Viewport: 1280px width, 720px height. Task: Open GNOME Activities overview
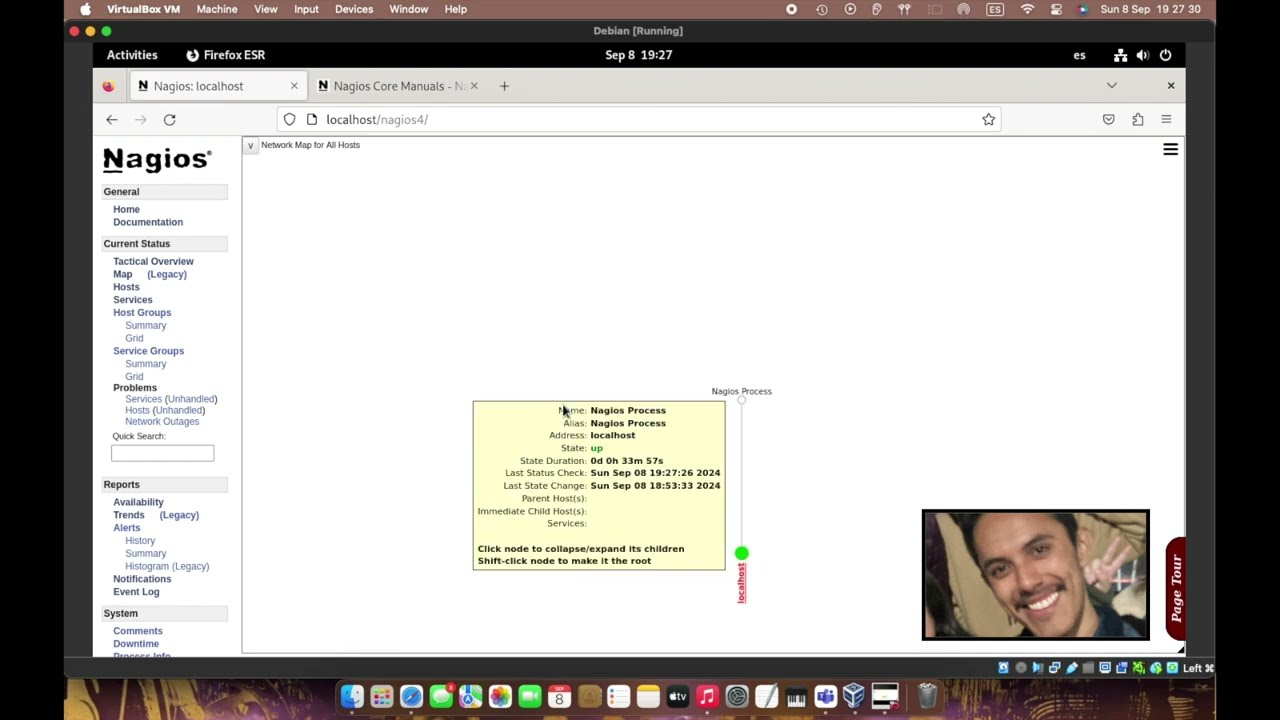click(132, 55)
